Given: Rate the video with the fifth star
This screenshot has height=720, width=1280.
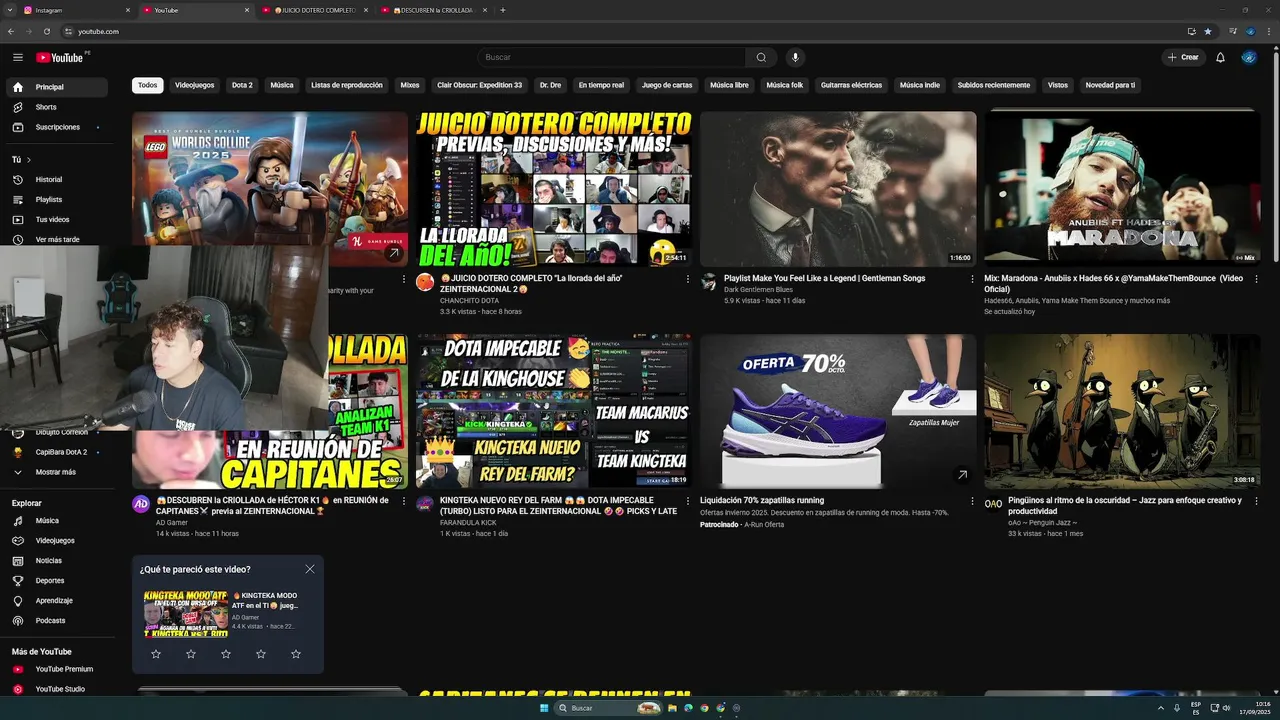Looking at the screenshot, I should [296, 653].
